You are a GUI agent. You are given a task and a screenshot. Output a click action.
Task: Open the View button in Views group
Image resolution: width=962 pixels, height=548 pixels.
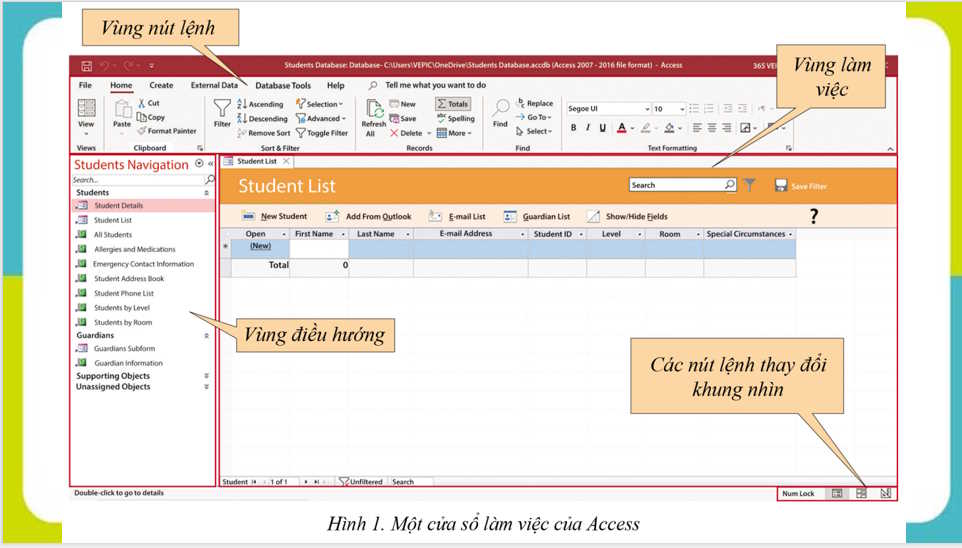(x=86, y=117)
